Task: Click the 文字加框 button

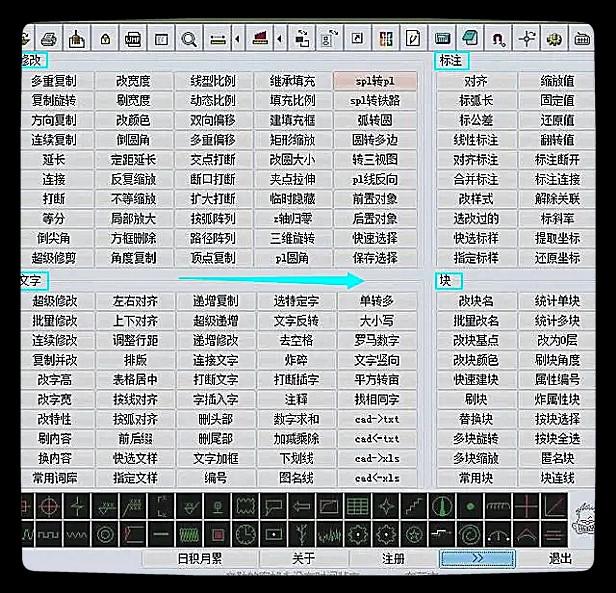Action: tap(216, 458)
